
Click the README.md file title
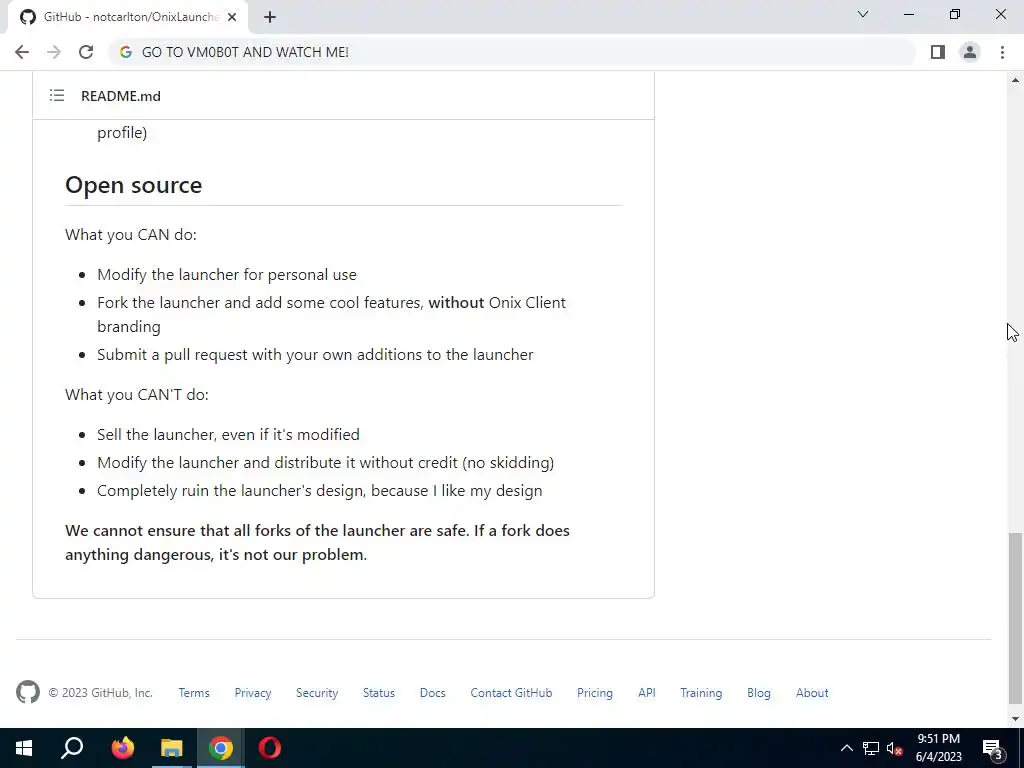point(121,96)
